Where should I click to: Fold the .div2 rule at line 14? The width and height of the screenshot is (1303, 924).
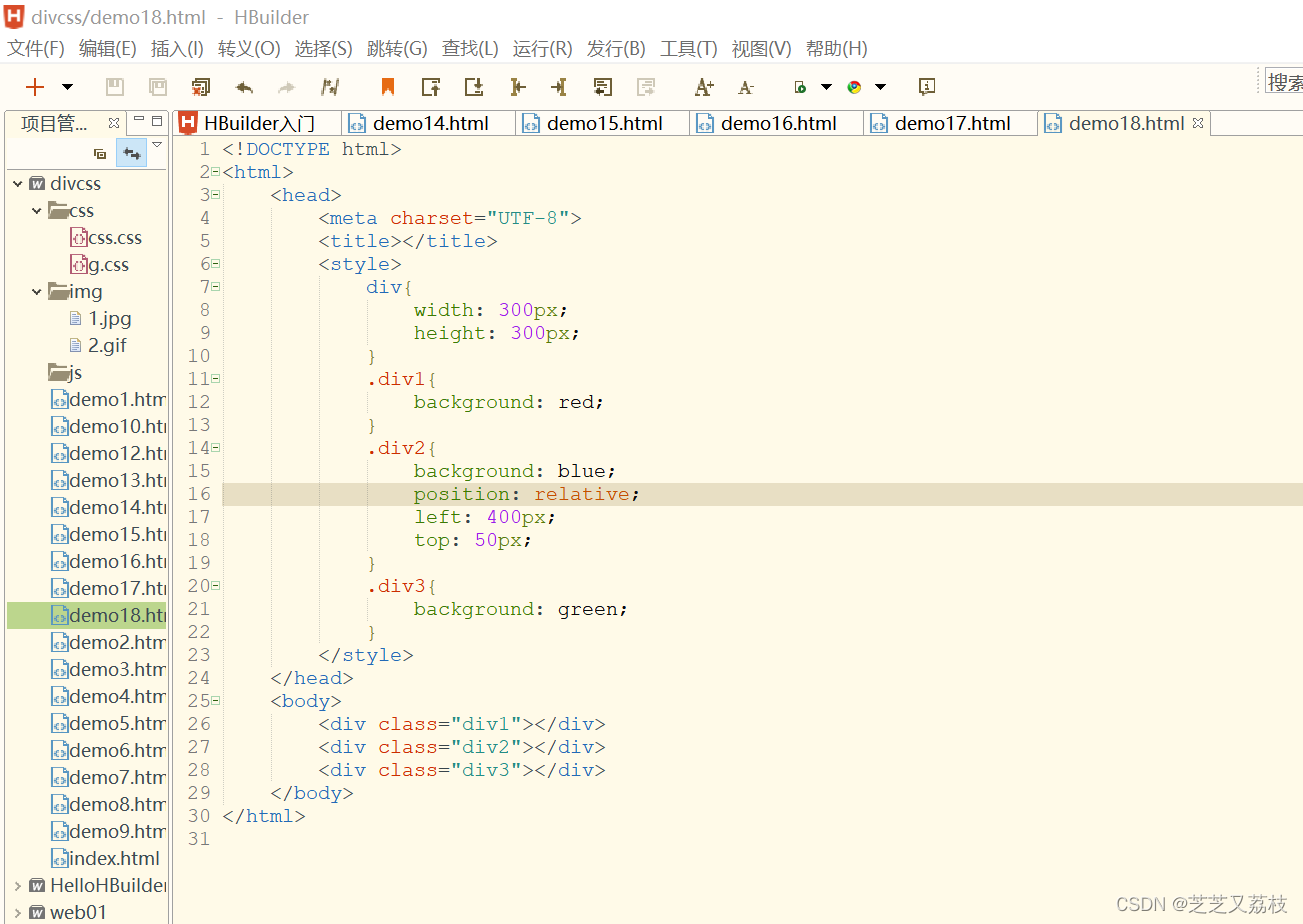pos(216,448)
